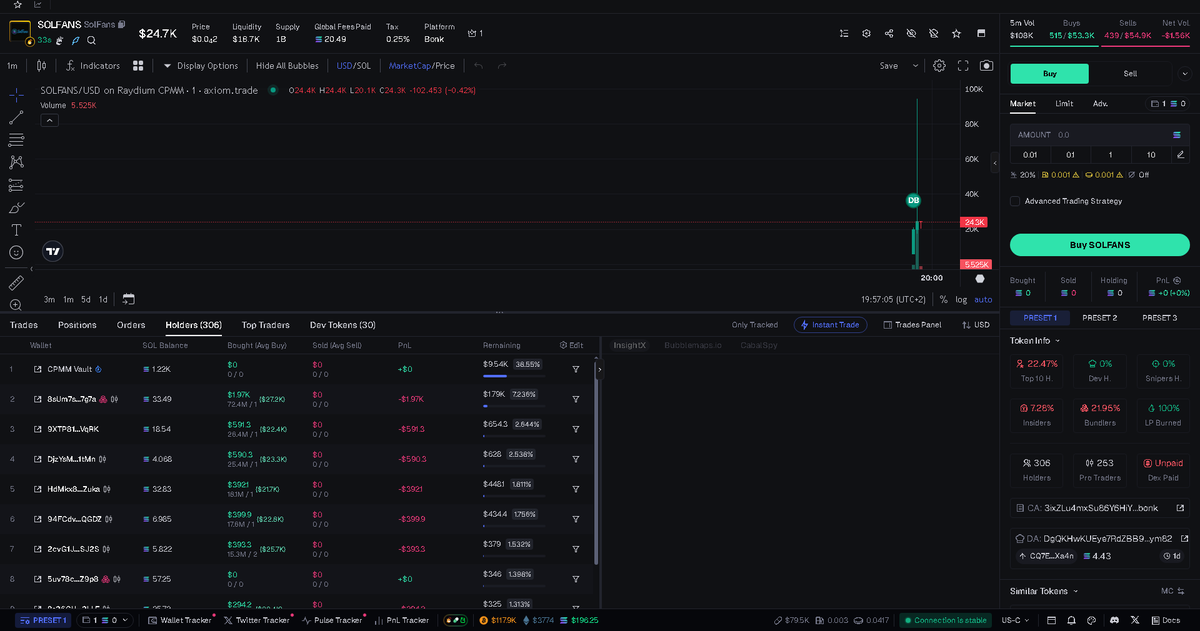Viewport: 1200px width, 631px height.
Task: Collapse the volume indicator legend
Action: 49,120
